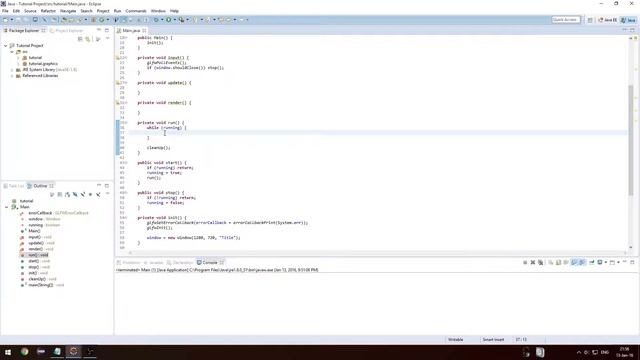The width and height of the screenshot is (640, 360).
Task: Select tutorial.graphics package
Action: point(43,64)
